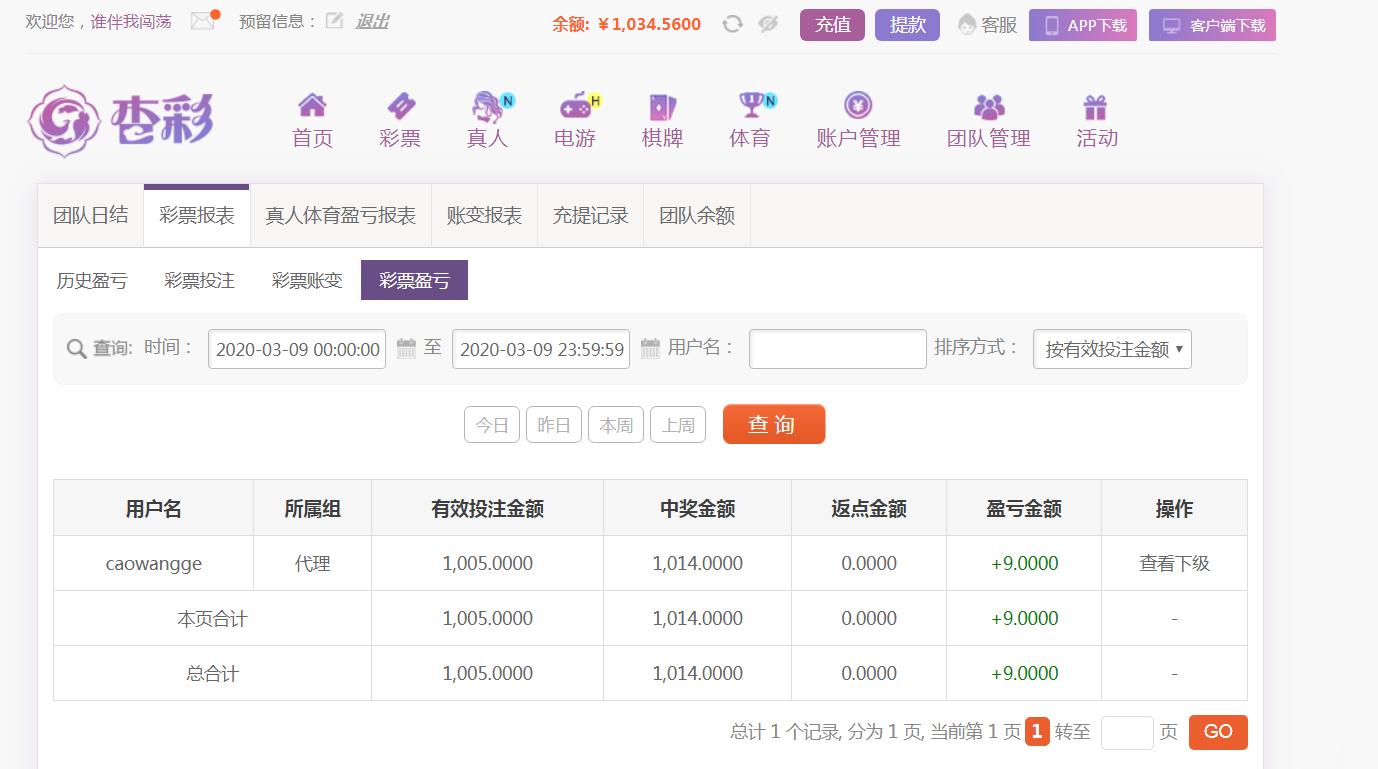The image size is (1378, 769).
Task: Click 盈亏金额 column header
Action: click(x=1024, y=508)
